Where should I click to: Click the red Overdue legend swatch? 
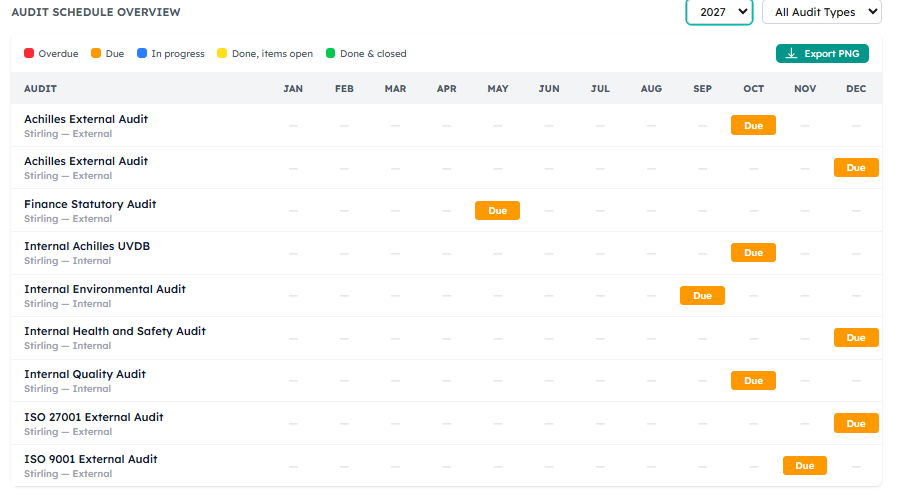tap(29, 53)
